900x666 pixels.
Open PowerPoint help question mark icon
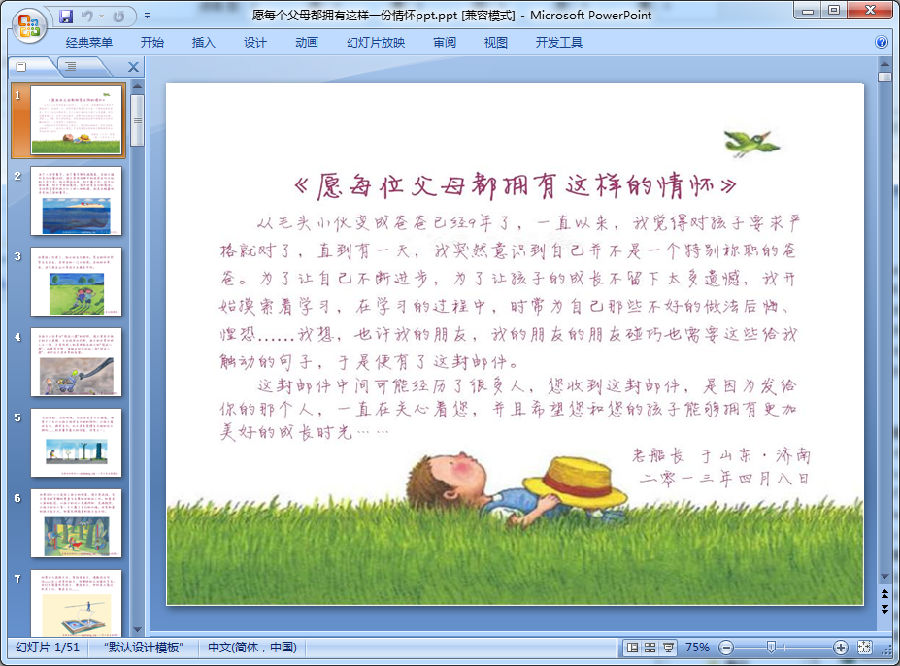pos(882,42)
